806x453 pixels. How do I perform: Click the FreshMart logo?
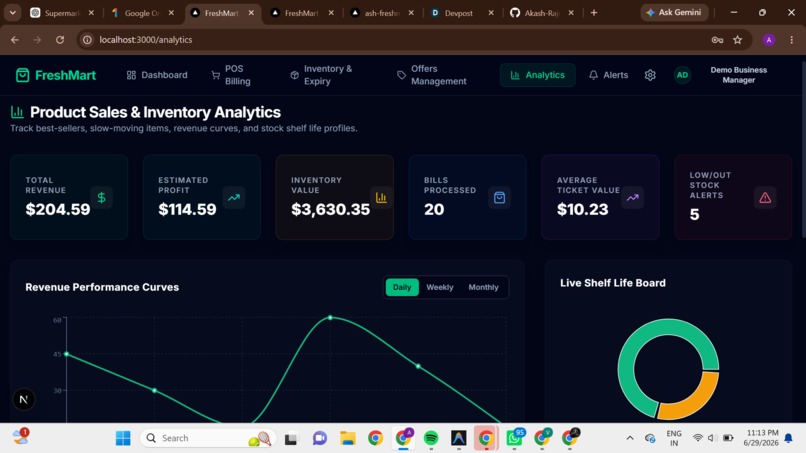pyautogui.click(x=56, y=75)
